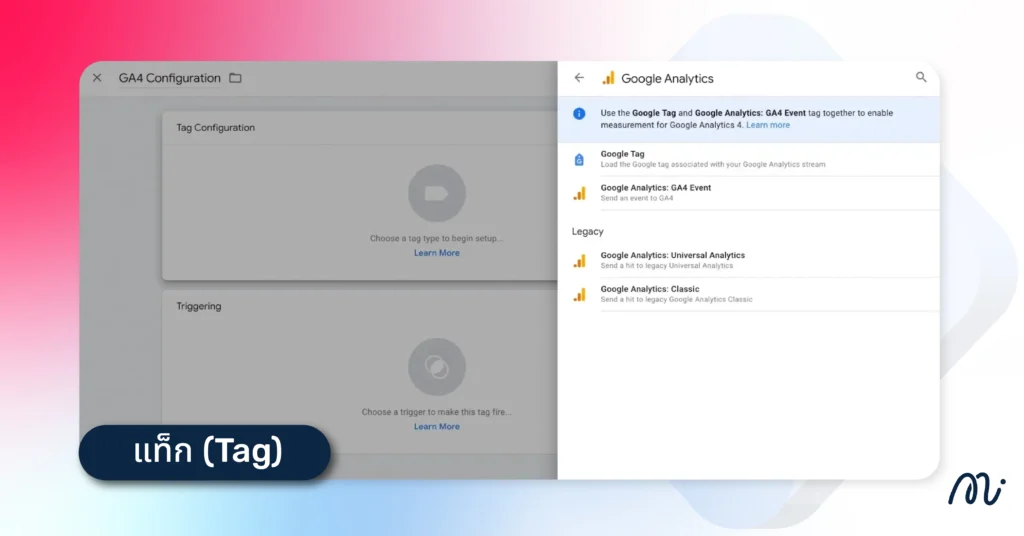The width and height of the screenshot is (1024, 536).
Task: Open Learn More under Triggering
Action: [x=437, y=426]
